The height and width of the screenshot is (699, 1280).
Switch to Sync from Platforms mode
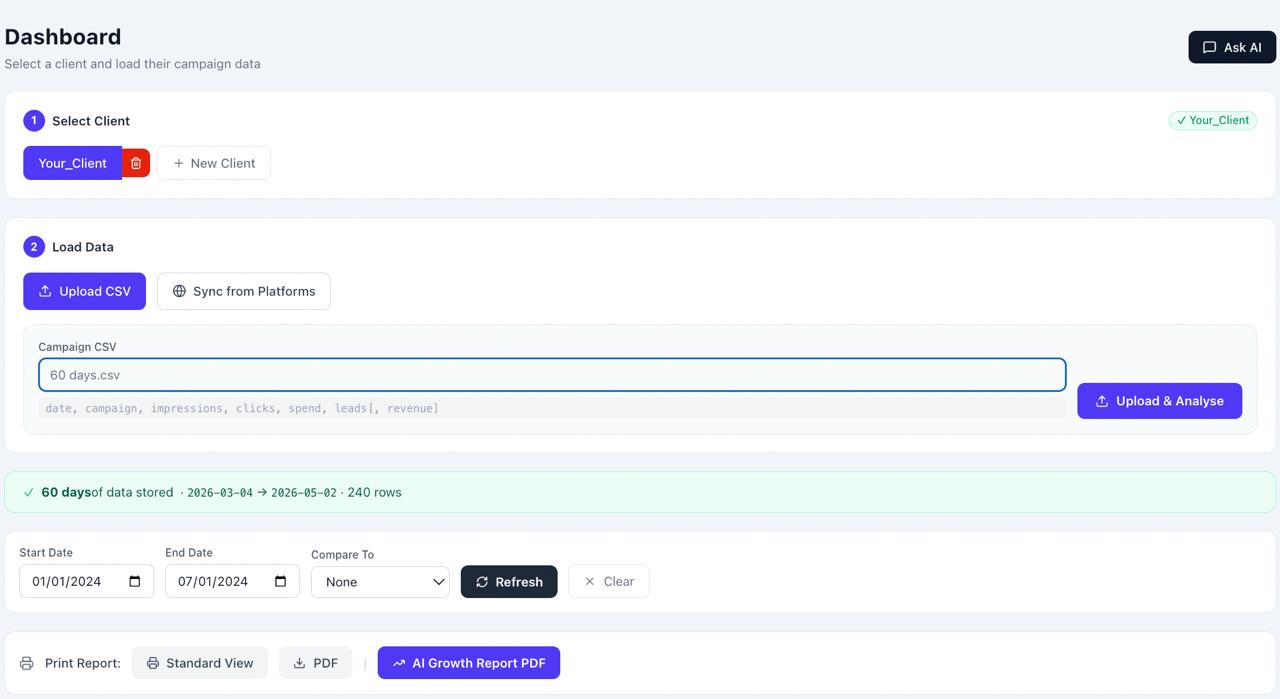(x=244, y=291)
